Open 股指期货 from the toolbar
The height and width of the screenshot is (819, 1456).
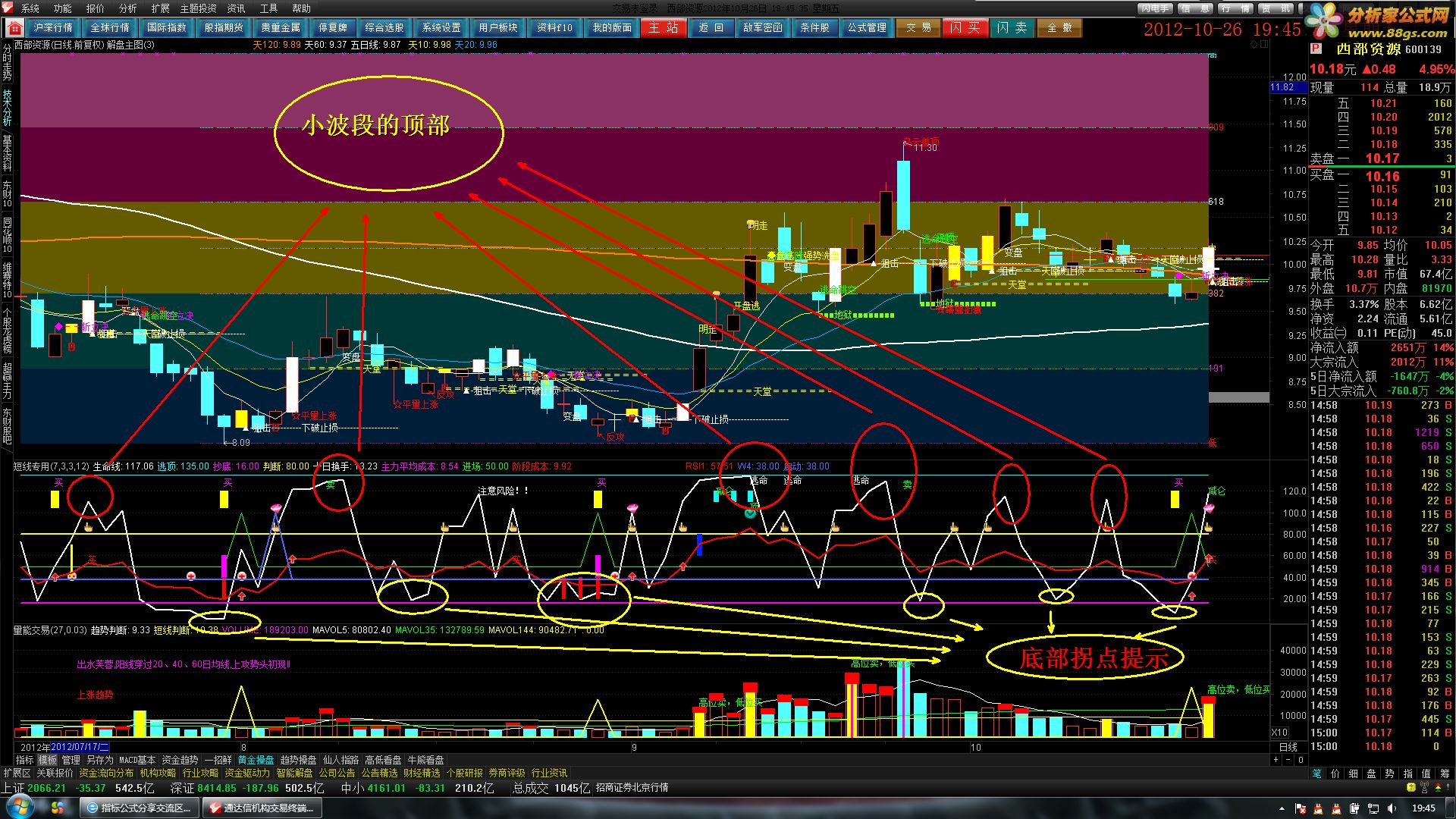224,27
